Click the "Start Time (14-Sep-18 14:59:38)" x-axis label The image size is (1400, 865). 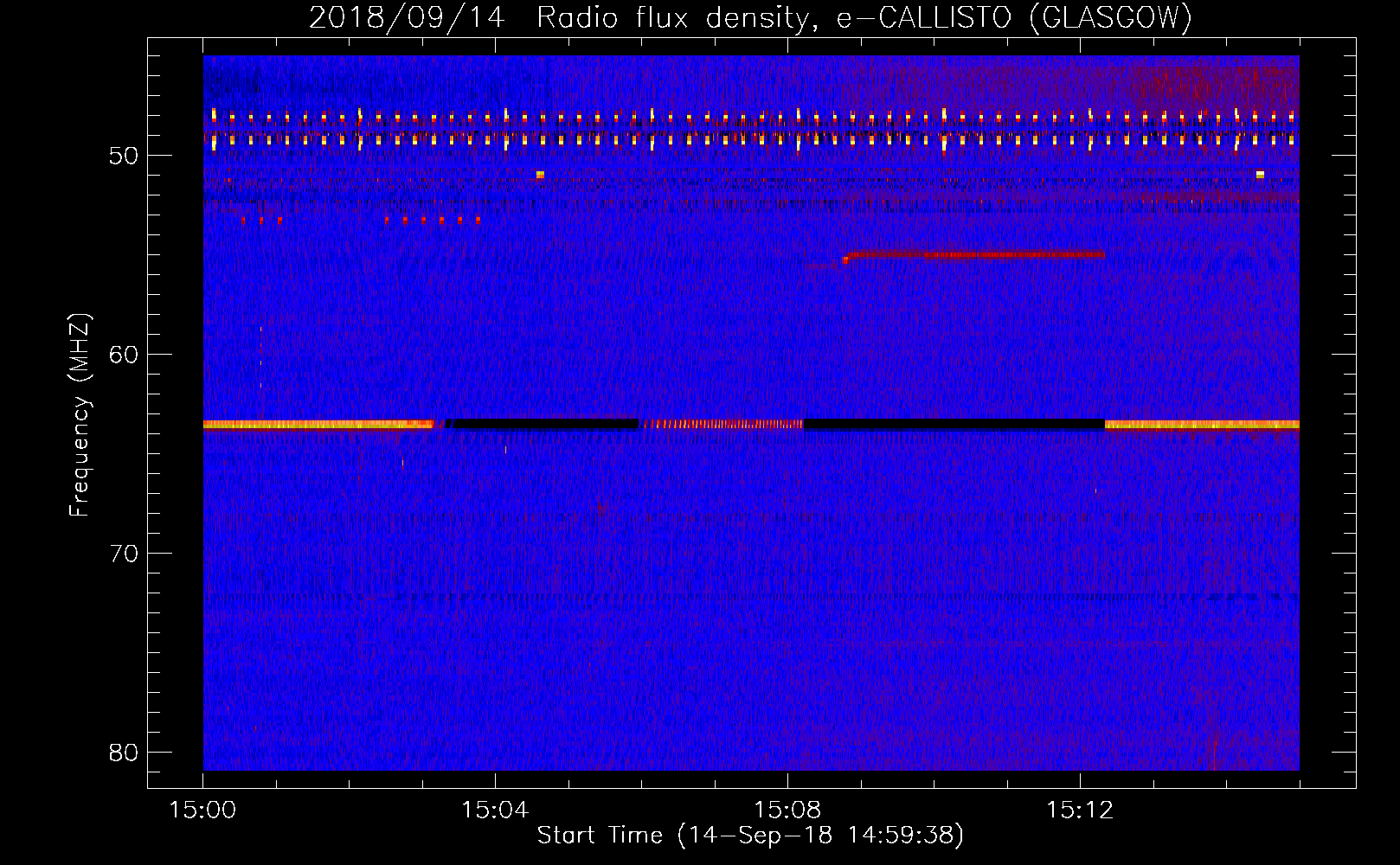[x=750, y=836]
